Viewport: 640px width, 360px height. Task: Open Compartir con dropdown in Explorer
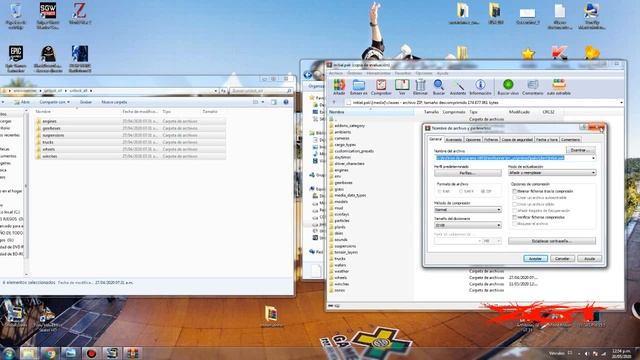pyautogui.click(x=55, y=102)
